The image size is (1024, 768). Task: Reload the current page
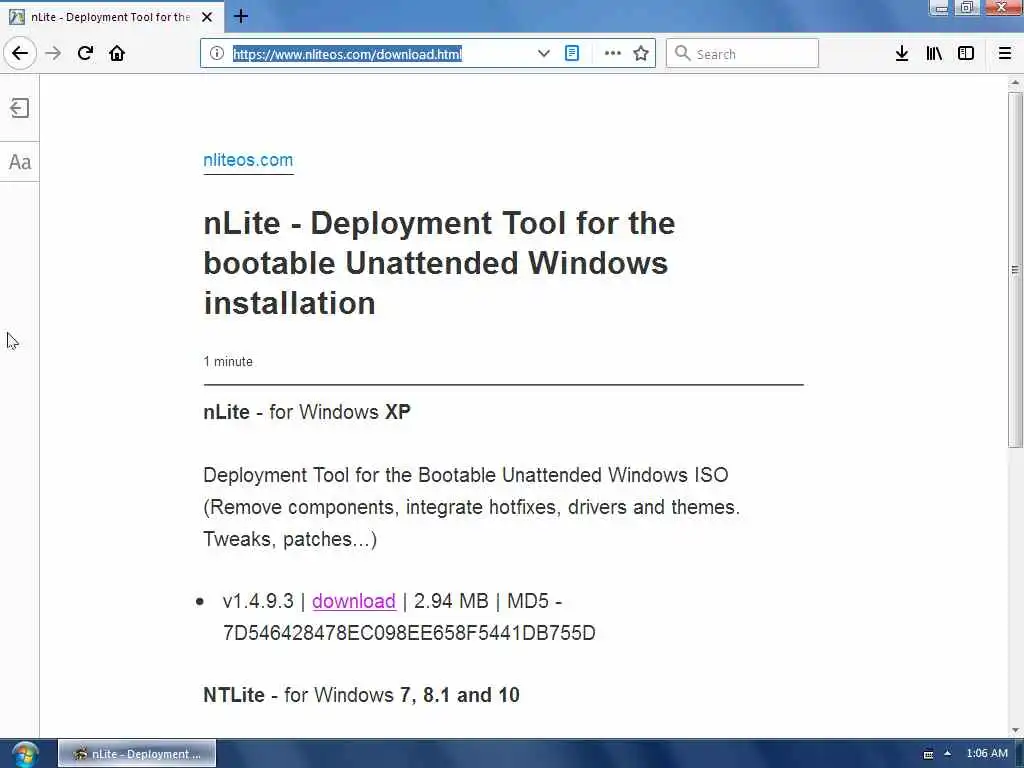click(86, 53)
